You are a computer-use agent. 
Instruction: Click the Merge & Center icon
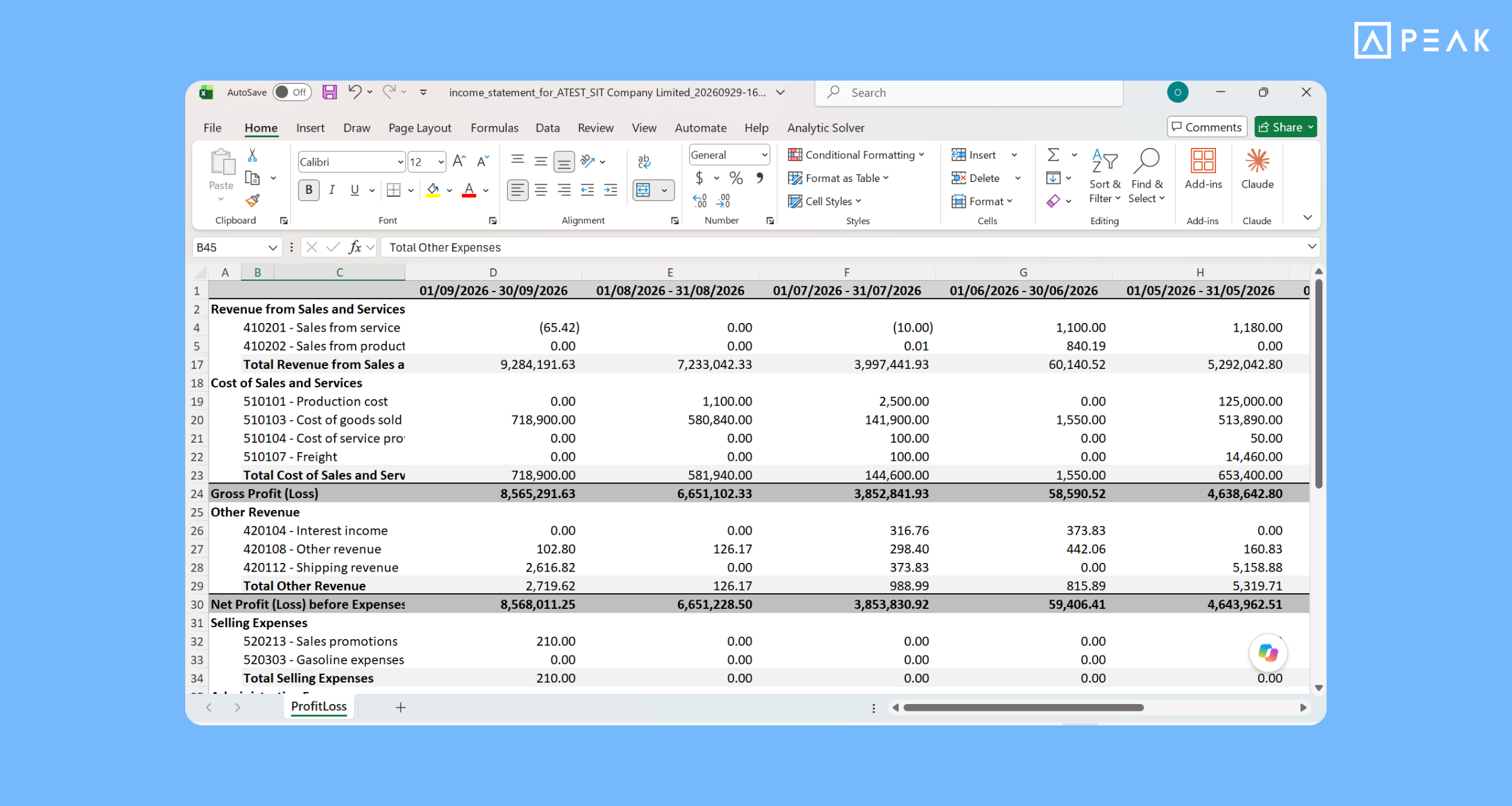click(643, 190)
